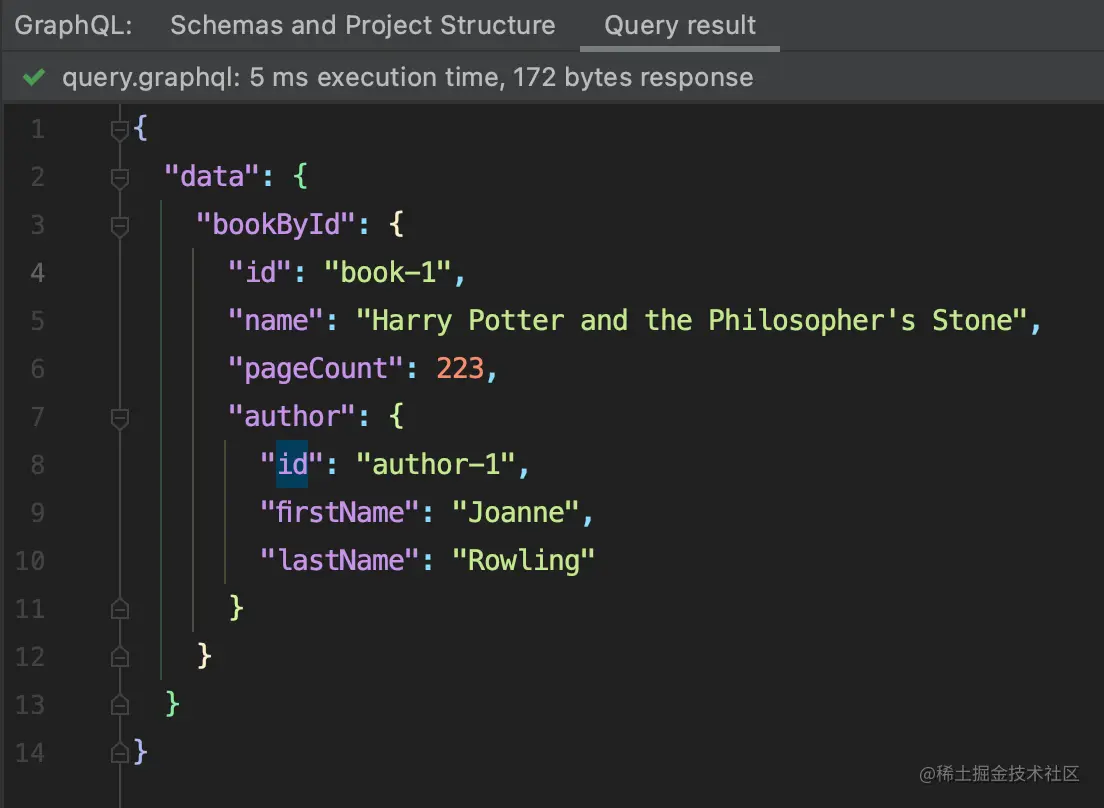The image size is (1104, 808).
Task: Click the "Joanne" value
Action: click(x=515, y=512)
